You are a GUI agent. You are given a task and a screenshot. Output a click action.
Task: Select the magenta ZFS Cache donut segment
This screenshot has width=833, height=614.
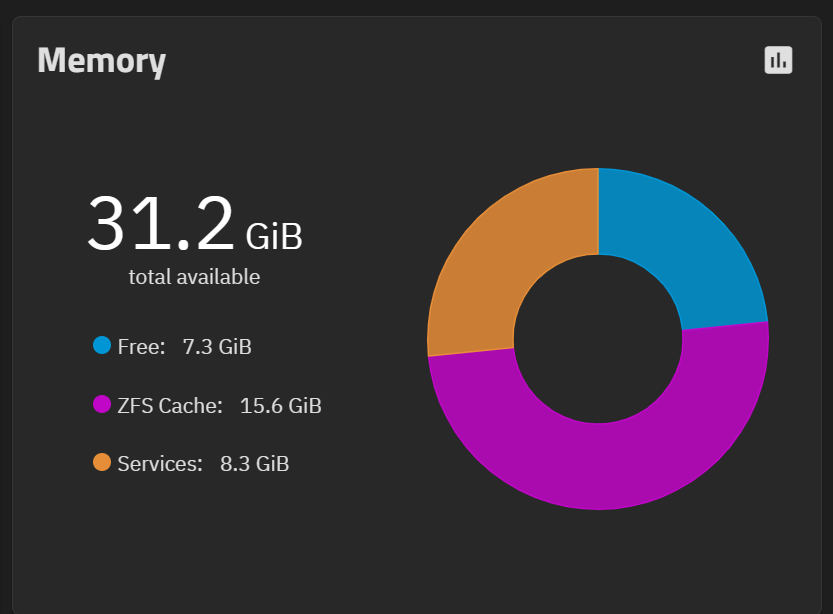pos(600,467)
